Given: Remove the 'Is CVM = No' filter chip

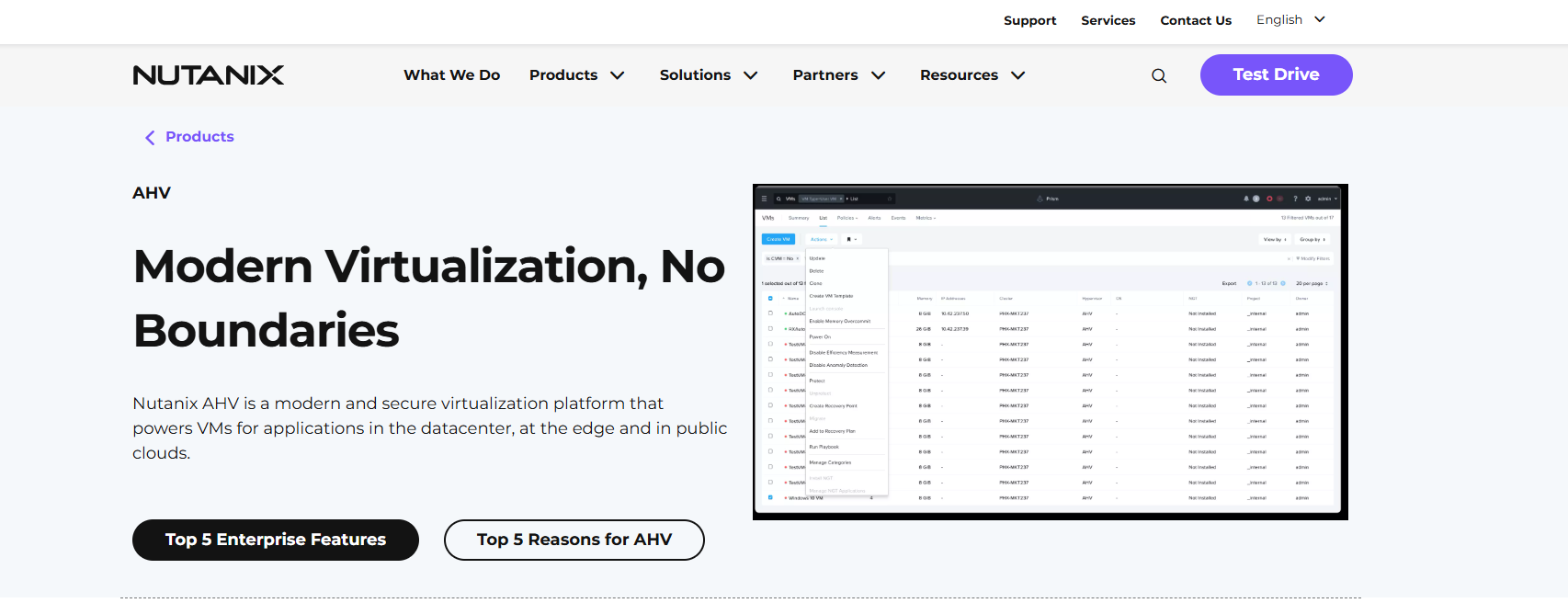Looking at the screenshot, I should point(797,258).
